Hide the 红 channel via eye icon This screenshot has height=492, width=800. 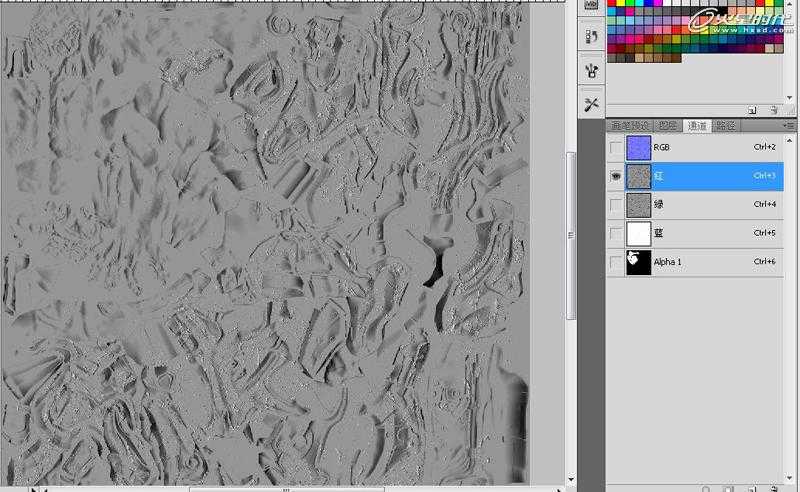coord(616,176)
